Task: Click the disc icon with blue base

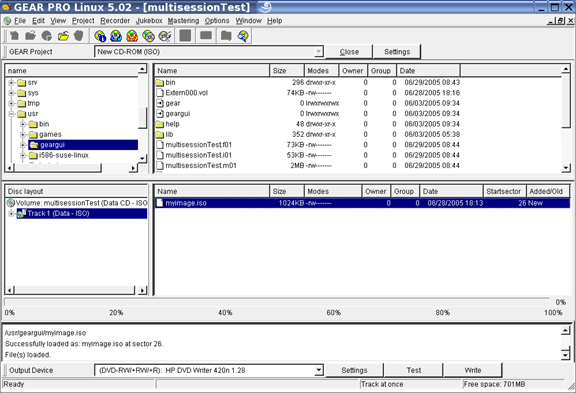Action: pyautogui.click(x=116, y=36)
